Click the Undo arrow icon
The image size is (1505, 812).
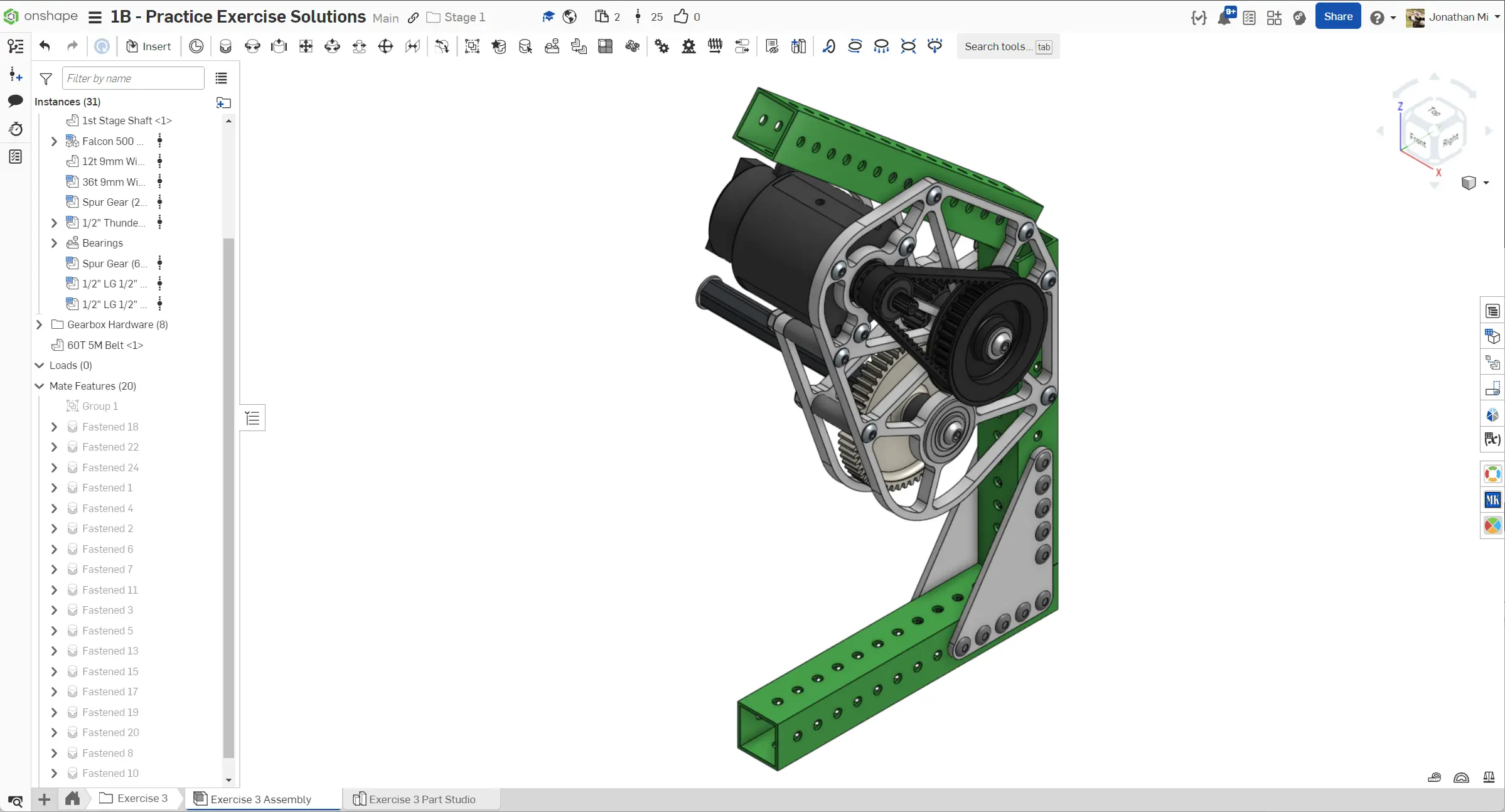[45, 46]
